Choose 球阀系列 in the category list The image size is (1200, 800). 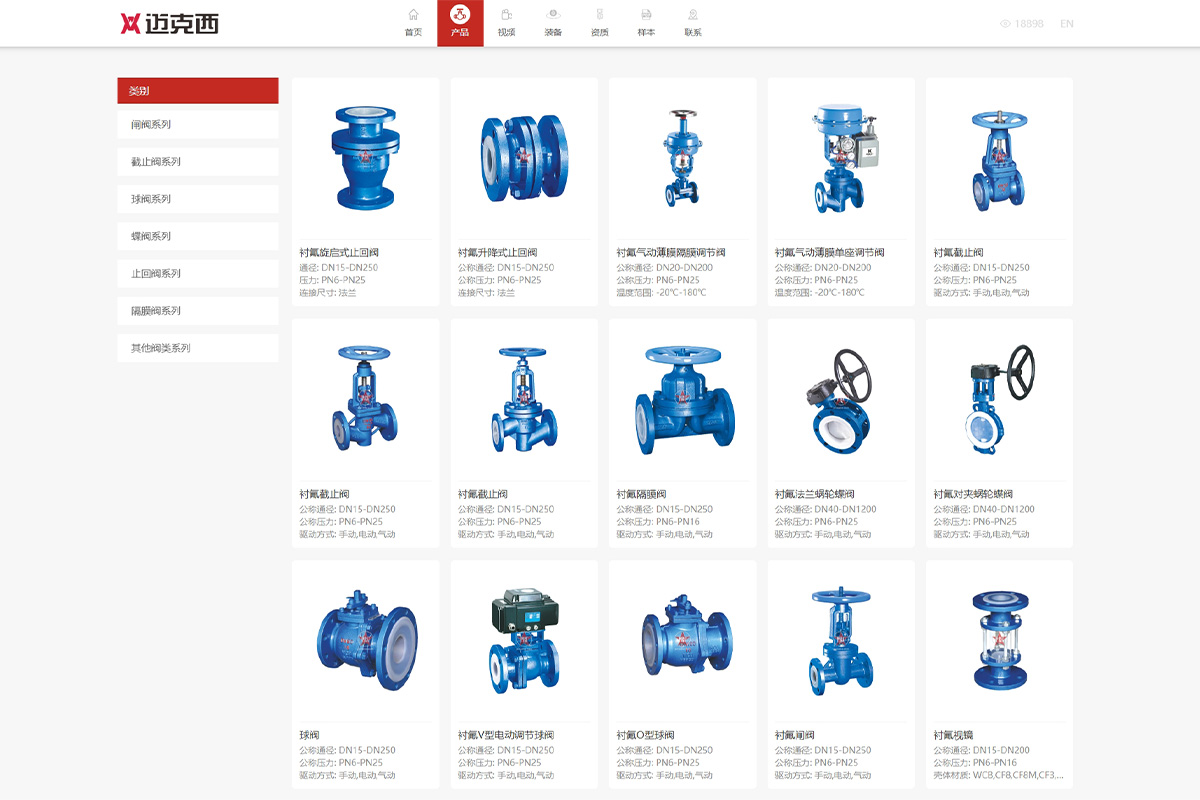[198, 199]
